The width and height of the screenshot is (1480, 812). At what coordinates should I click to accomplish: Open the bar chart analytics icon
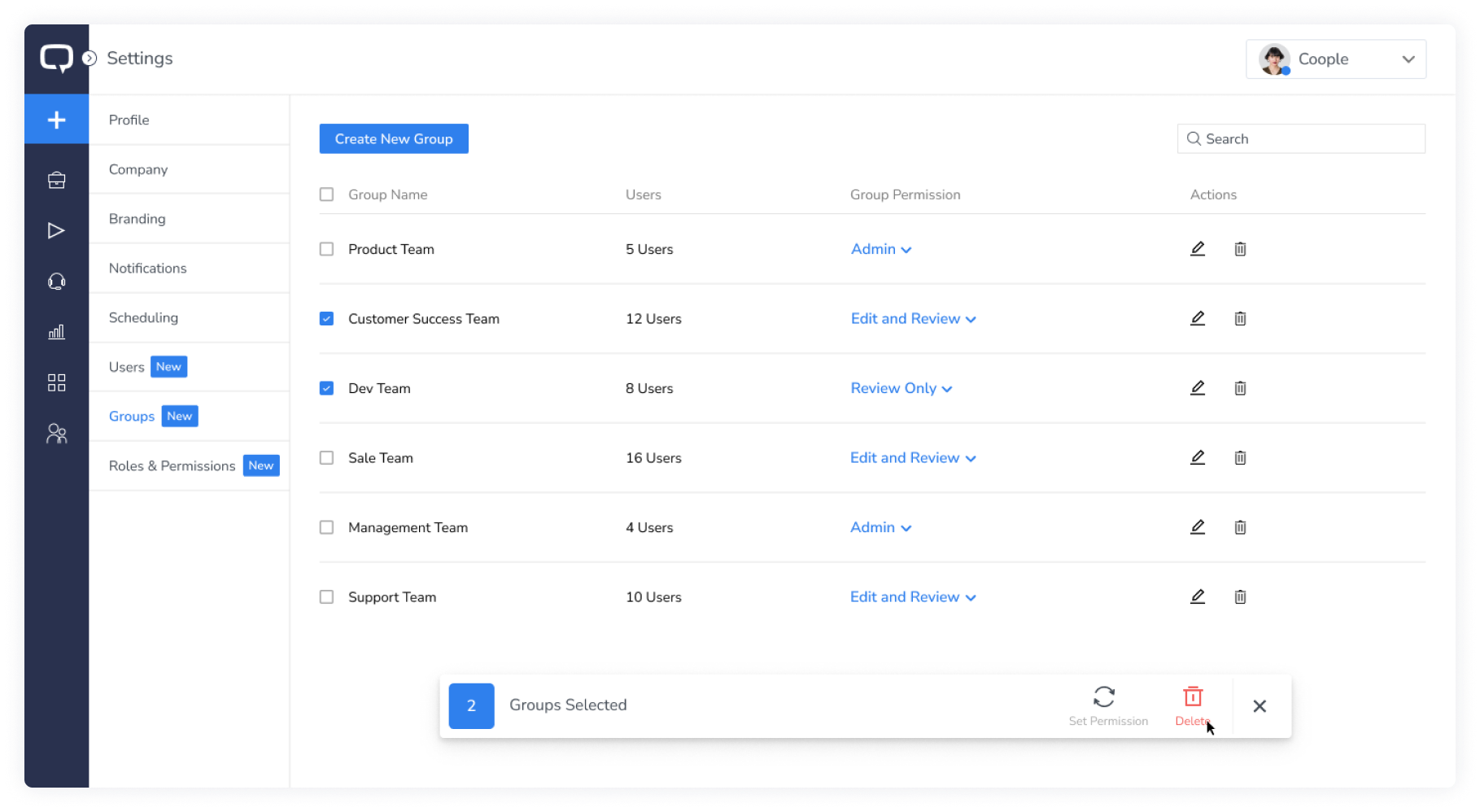pyautogui.click(x=56, y=332)
